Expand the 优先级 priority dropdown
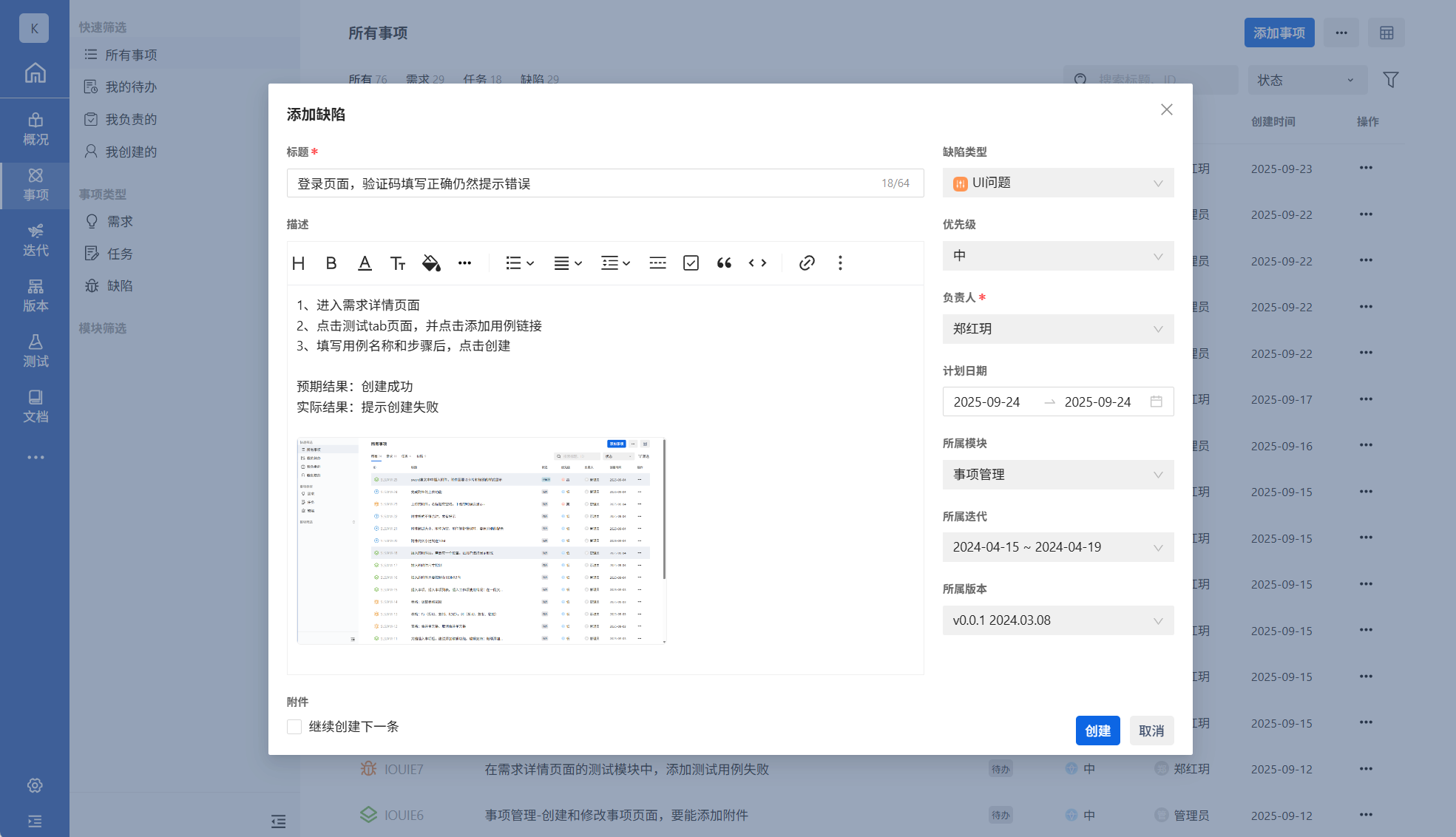The image size is (1456, 837). point(1057,256)
